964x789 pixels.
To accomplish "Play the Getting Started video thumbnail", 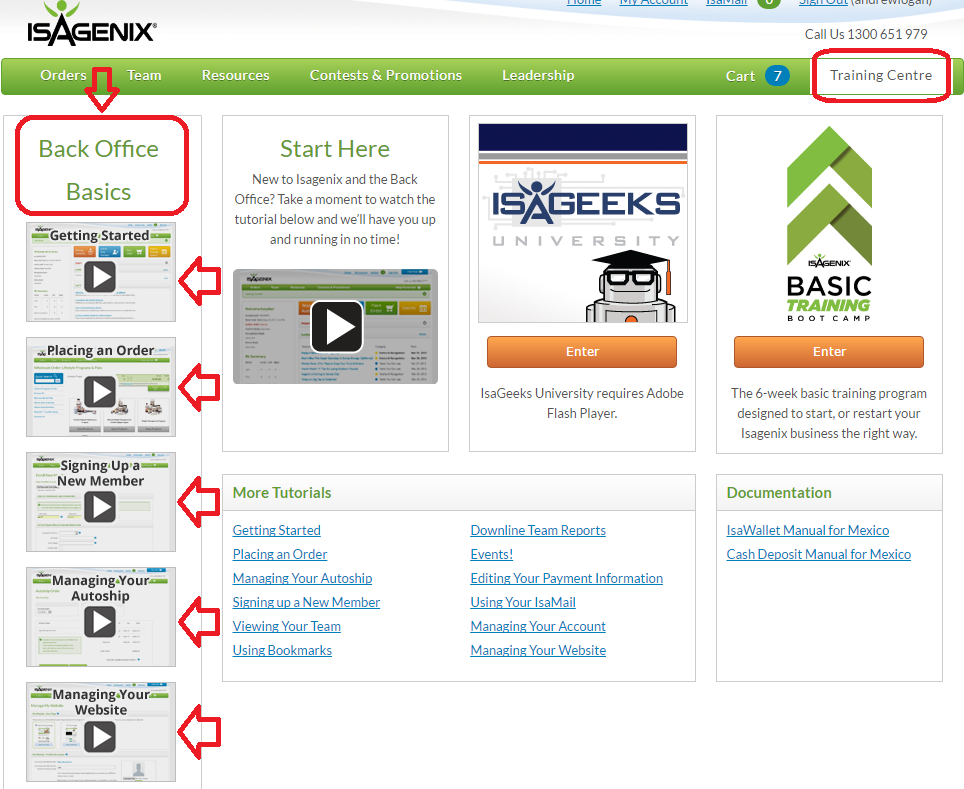I will tap(100, 276).
